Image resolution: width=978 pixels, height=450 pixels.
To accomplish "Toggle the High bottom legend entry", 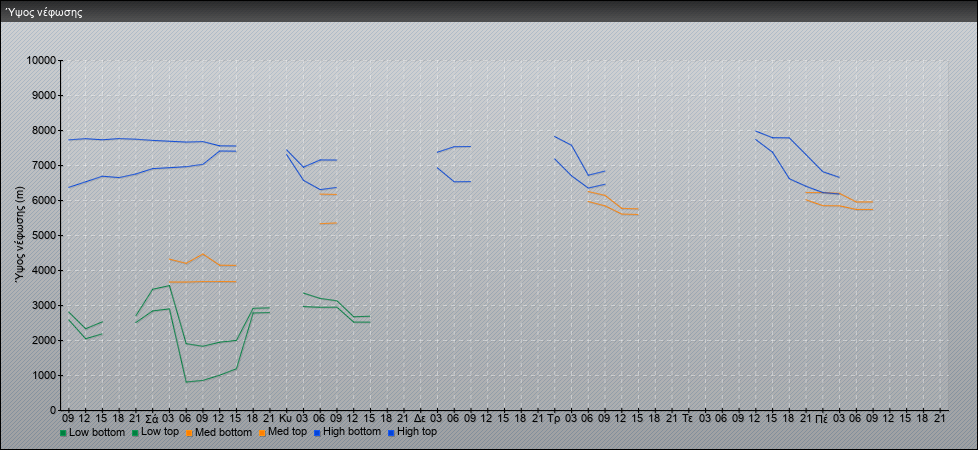I will (349, 432).
